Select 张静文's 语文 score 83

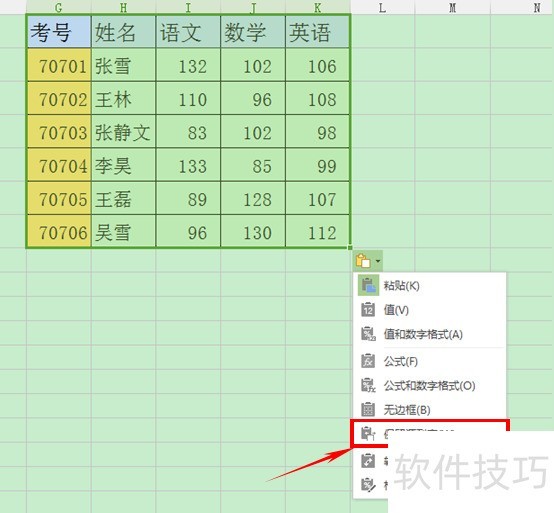point(188,131)
